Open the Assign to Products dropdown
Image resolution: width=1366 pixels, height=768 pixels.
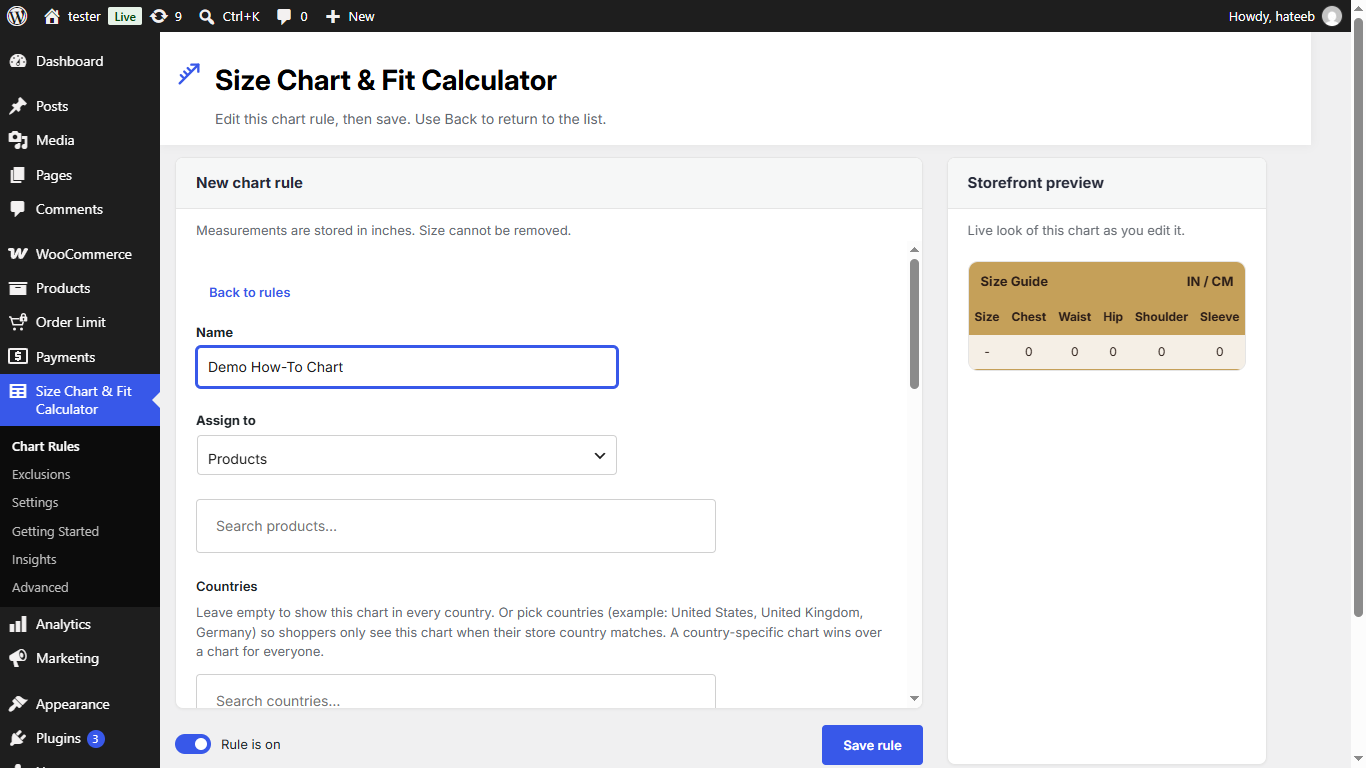407,455
